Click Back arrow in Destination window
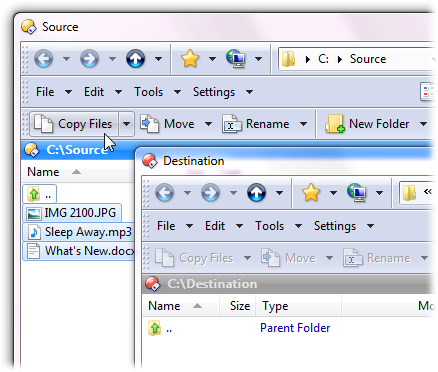438x372 pixels. click(165, 193)
